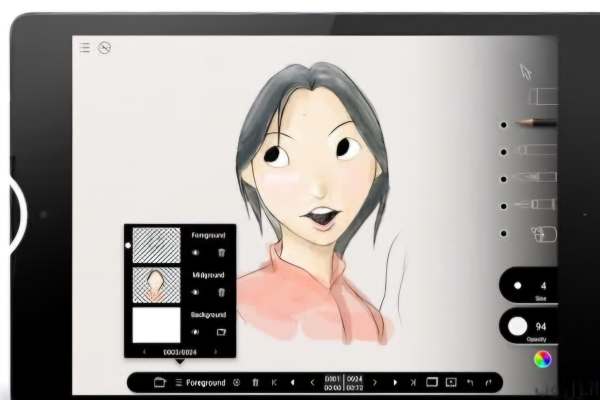The width and height of the screenshot is (600, 400).
Task: Toggle visibility of the Background layer
Action: pyautogui.click(x=195, y=332)
